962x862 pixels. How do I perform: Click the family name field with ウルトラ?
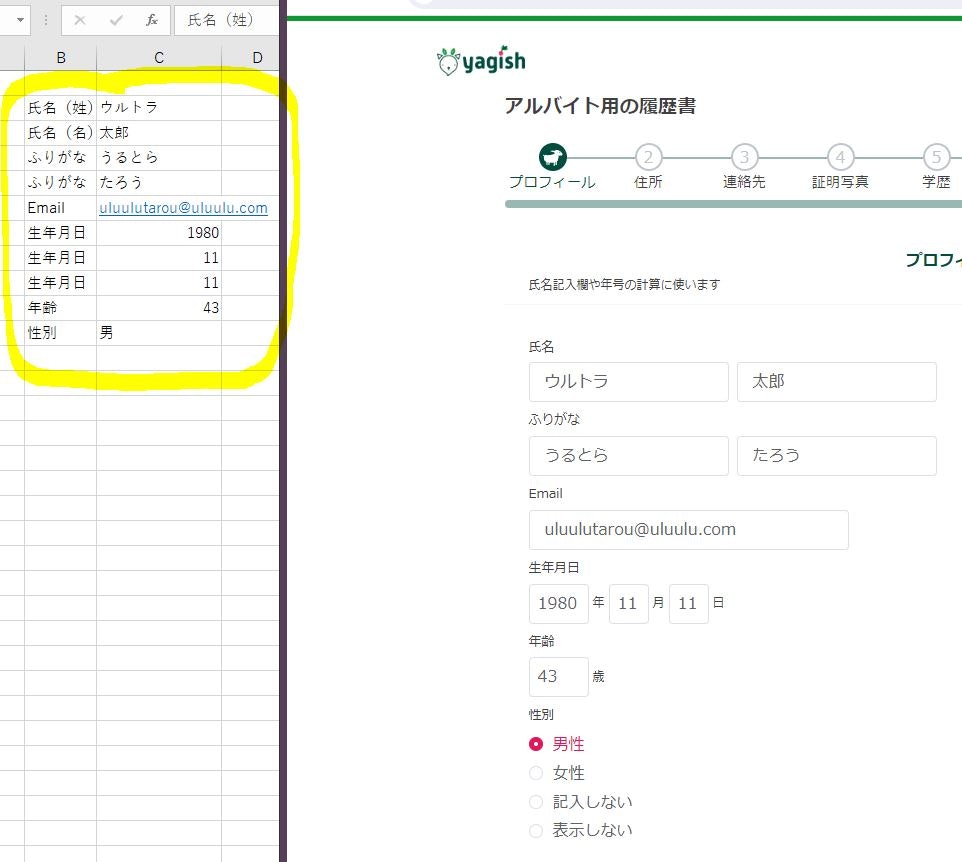click(628, 382)
